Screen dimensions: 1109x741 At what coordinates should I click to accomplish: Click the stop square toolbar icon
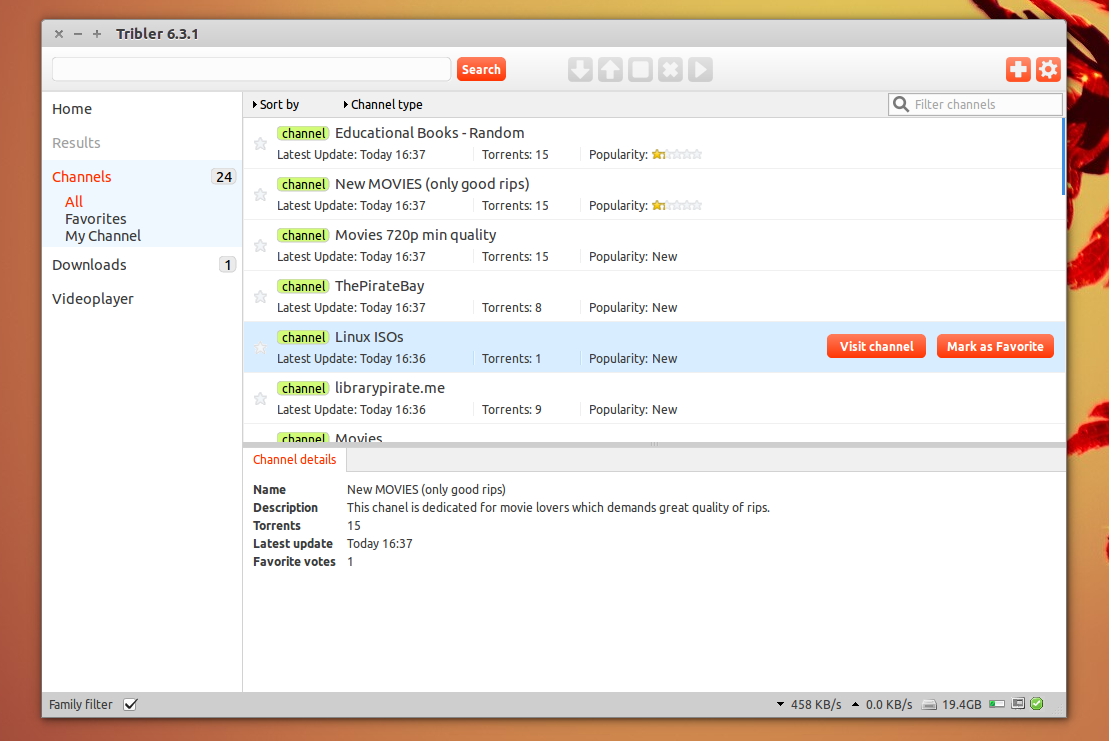point(640,69)
